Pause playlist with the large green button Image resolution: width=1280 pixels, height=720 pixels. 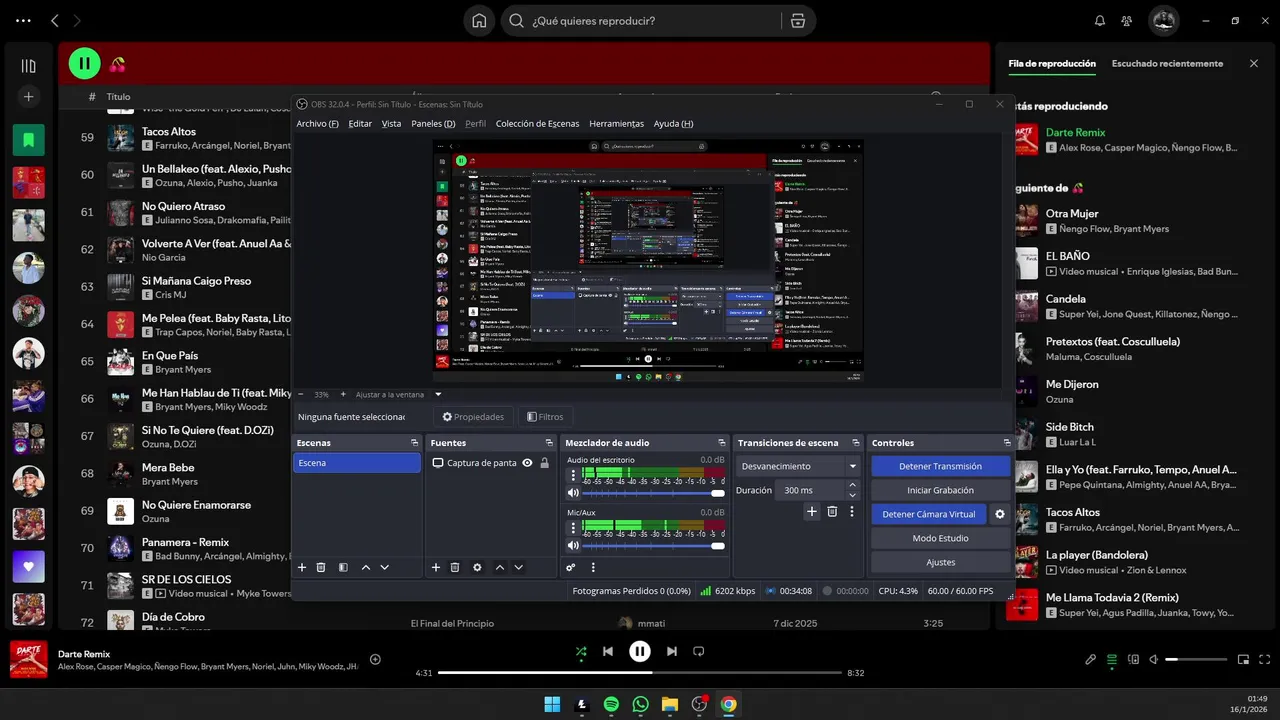pyautogui.click(x=84, y=64)
